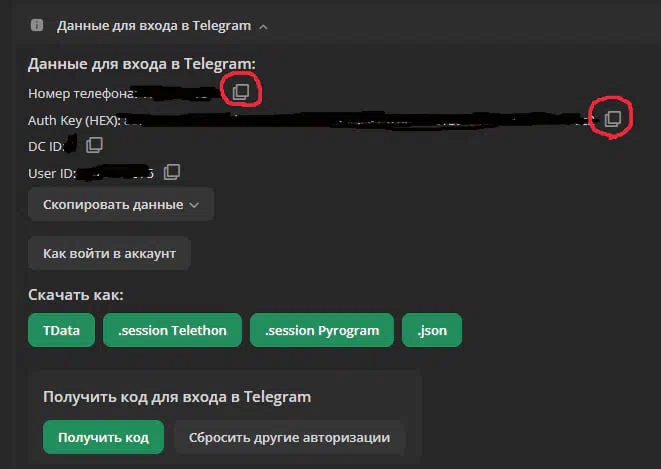Click the 'Данные для входа в Telegram' header title
This screenshot has width=661, height=469.
coord(154,26)
